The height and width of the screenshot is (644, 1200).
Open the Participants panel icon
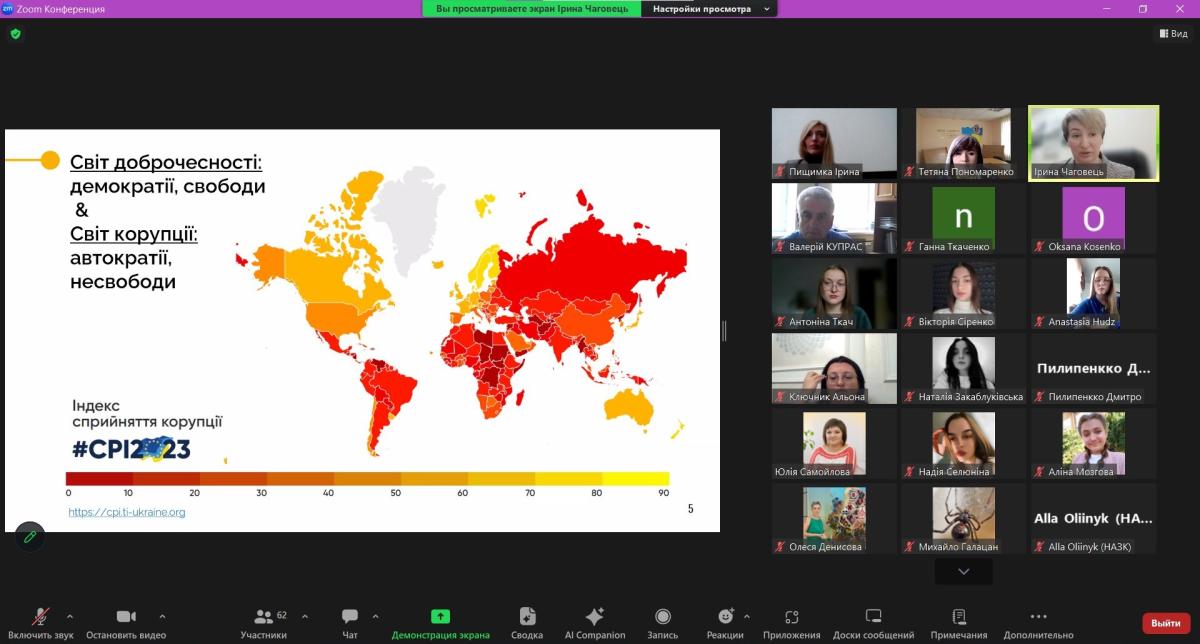264,617
